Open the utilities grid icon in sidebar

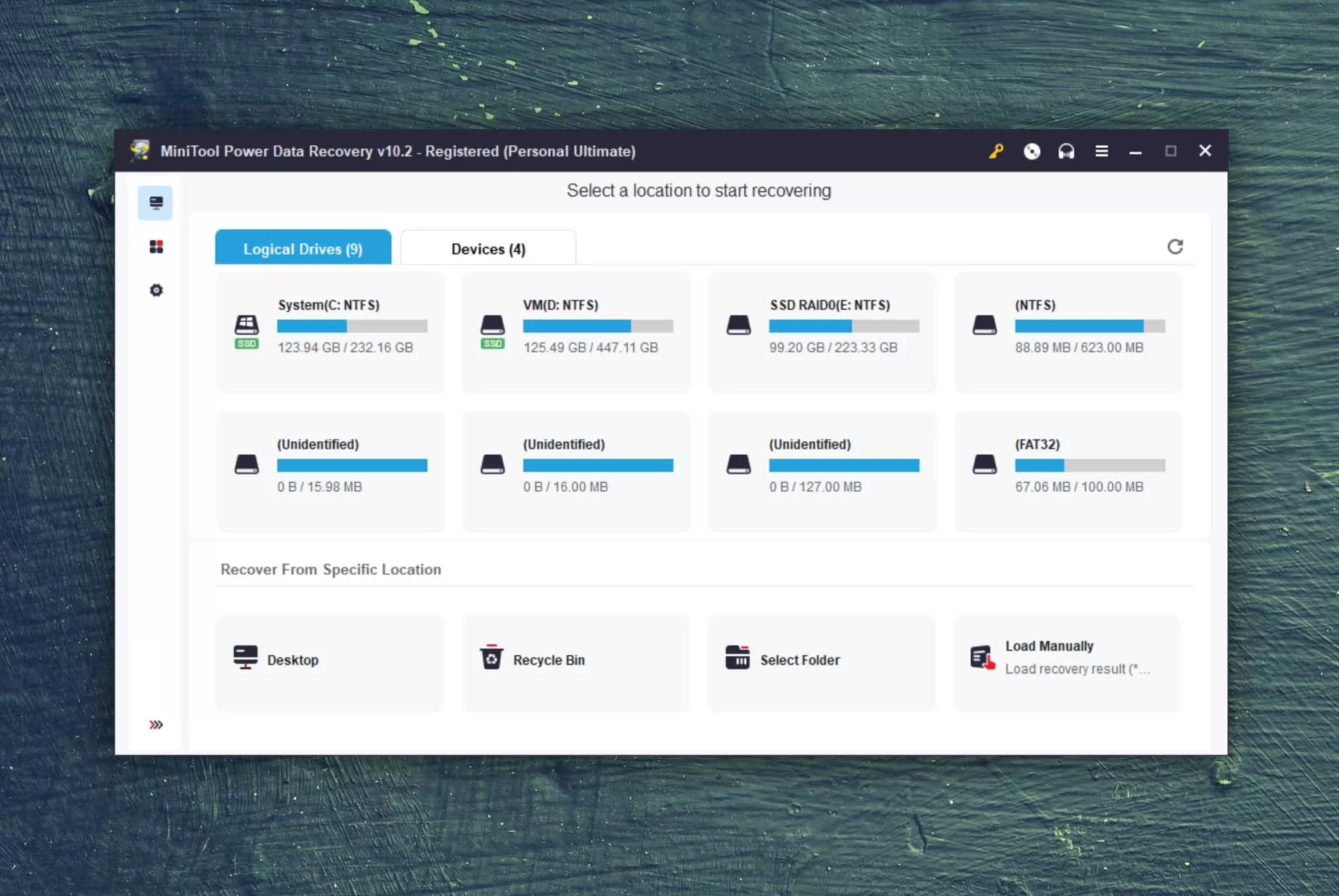point(156,247)
